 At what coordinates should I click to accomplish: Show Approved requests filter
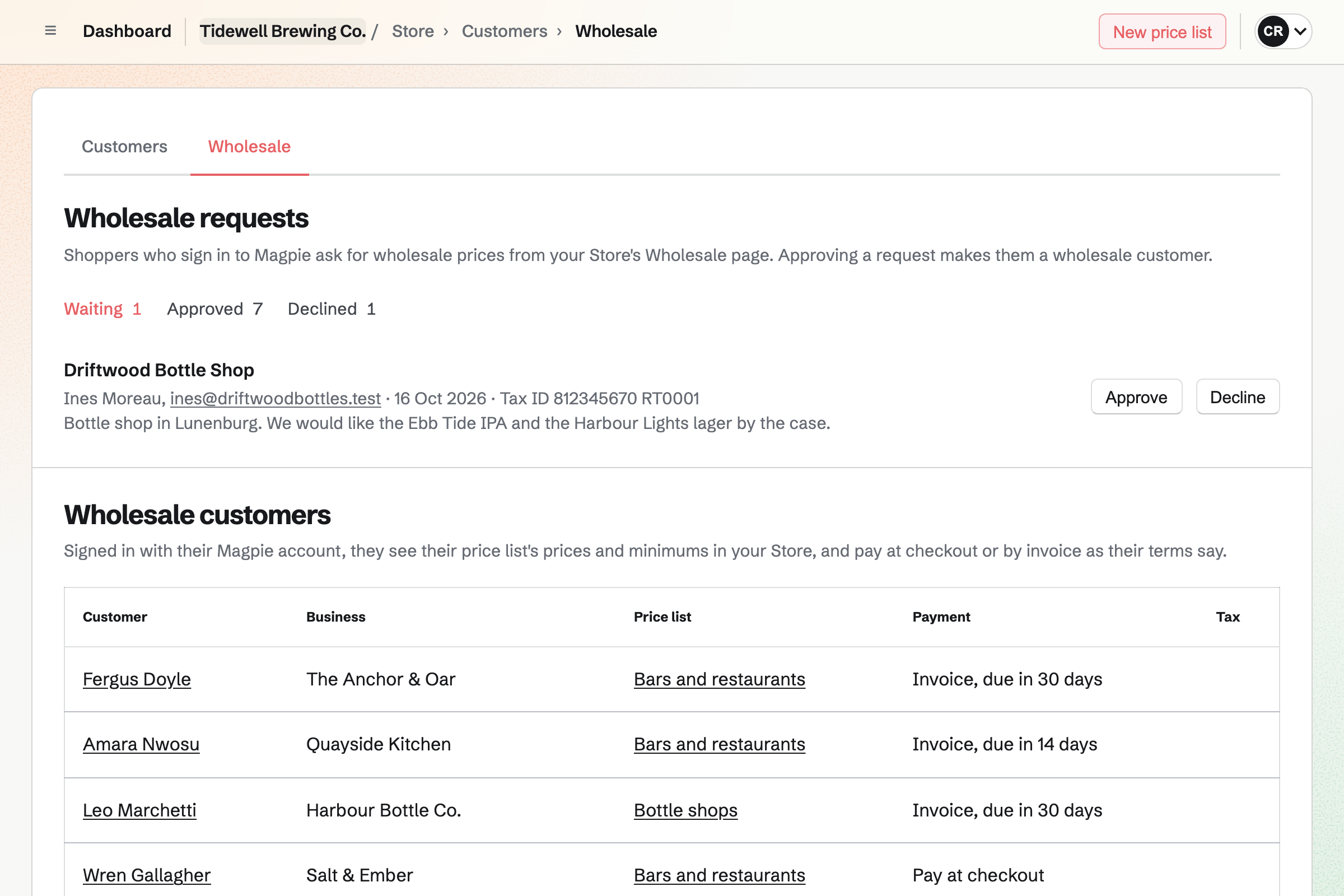[x=215, y=309]
